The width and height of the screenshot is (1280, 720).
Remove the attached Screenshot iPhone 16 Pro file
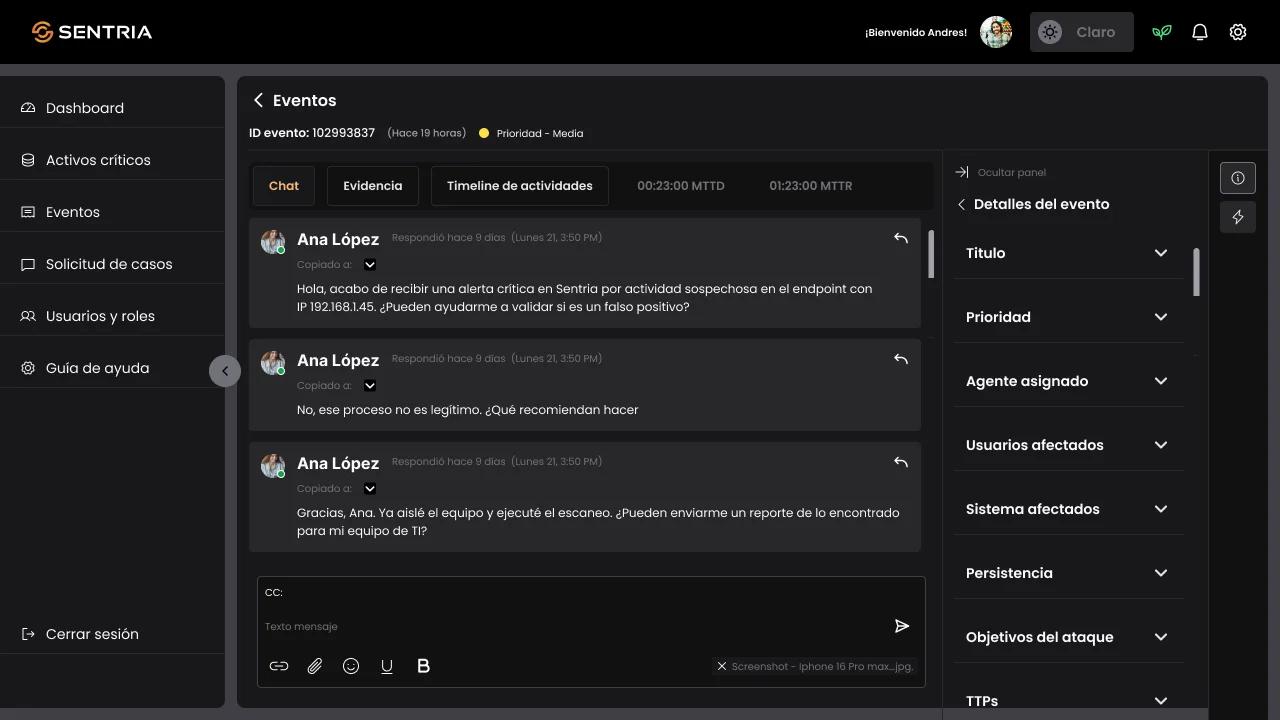coord(722,666)
